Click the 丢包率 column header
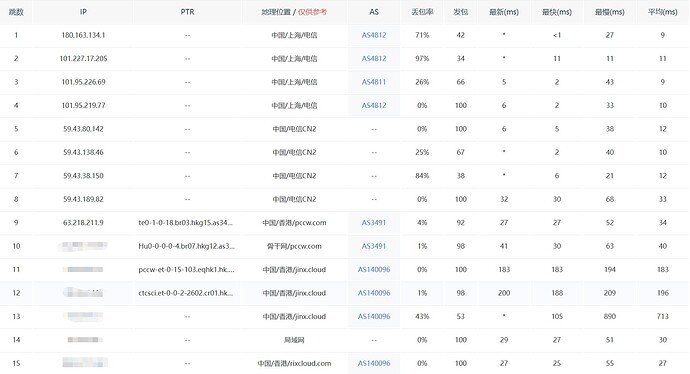Screen dimensions: 690x374 click(422, 12)
